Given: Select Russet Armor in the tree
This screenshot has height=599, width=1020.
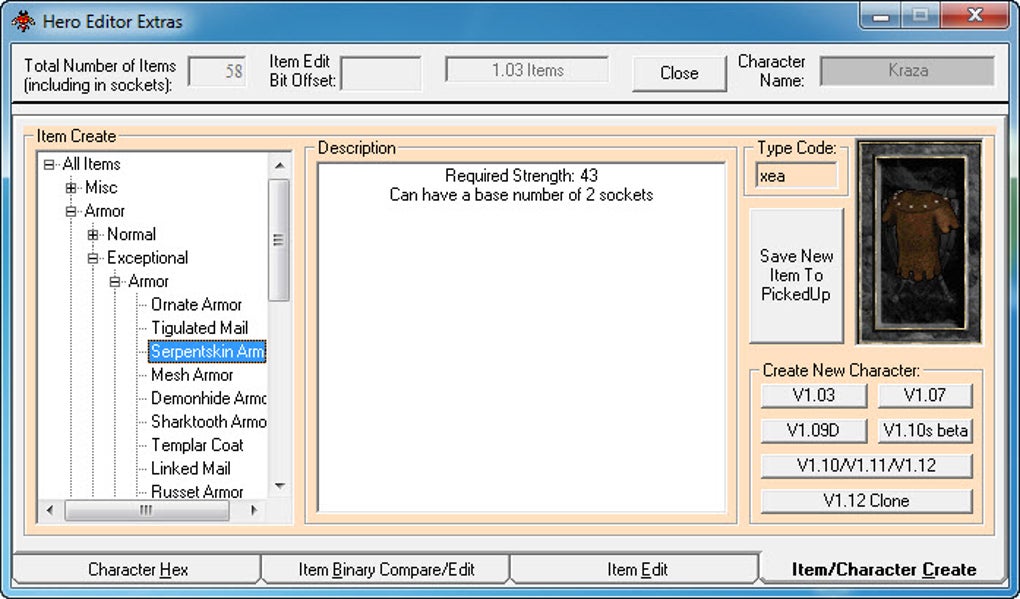Looking at the screenshot, I should coord(197,492).
